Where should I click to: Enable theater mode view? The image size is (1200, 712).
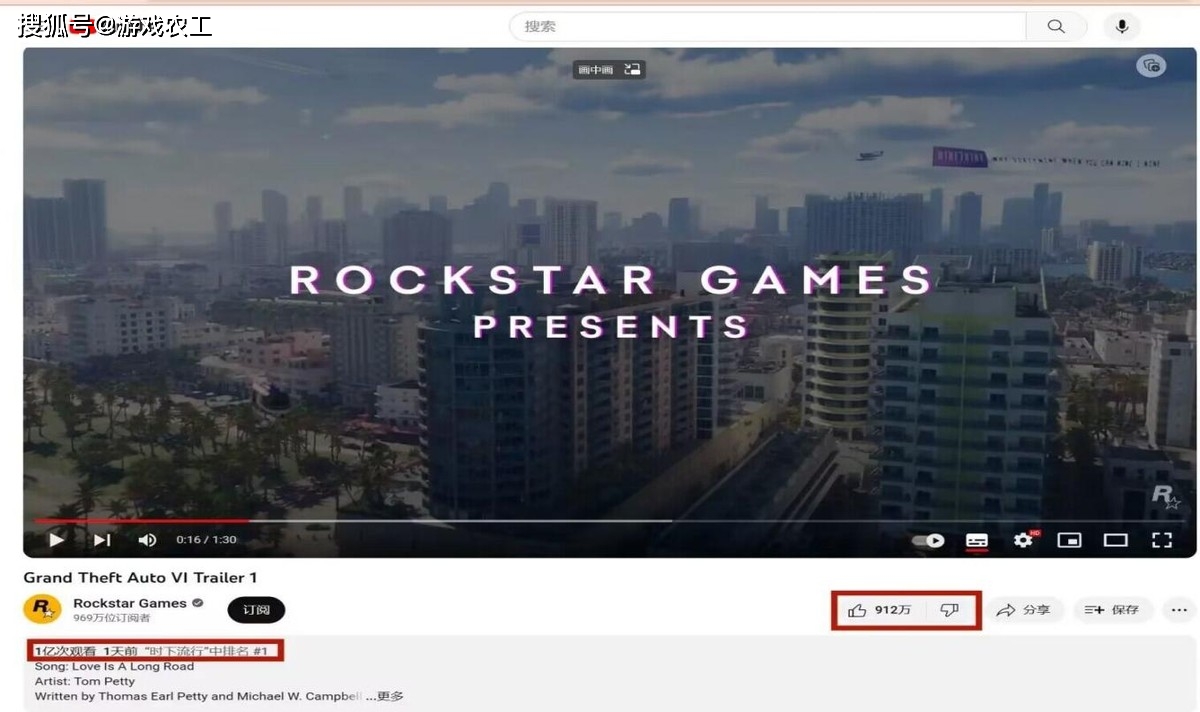point(1115,540)
